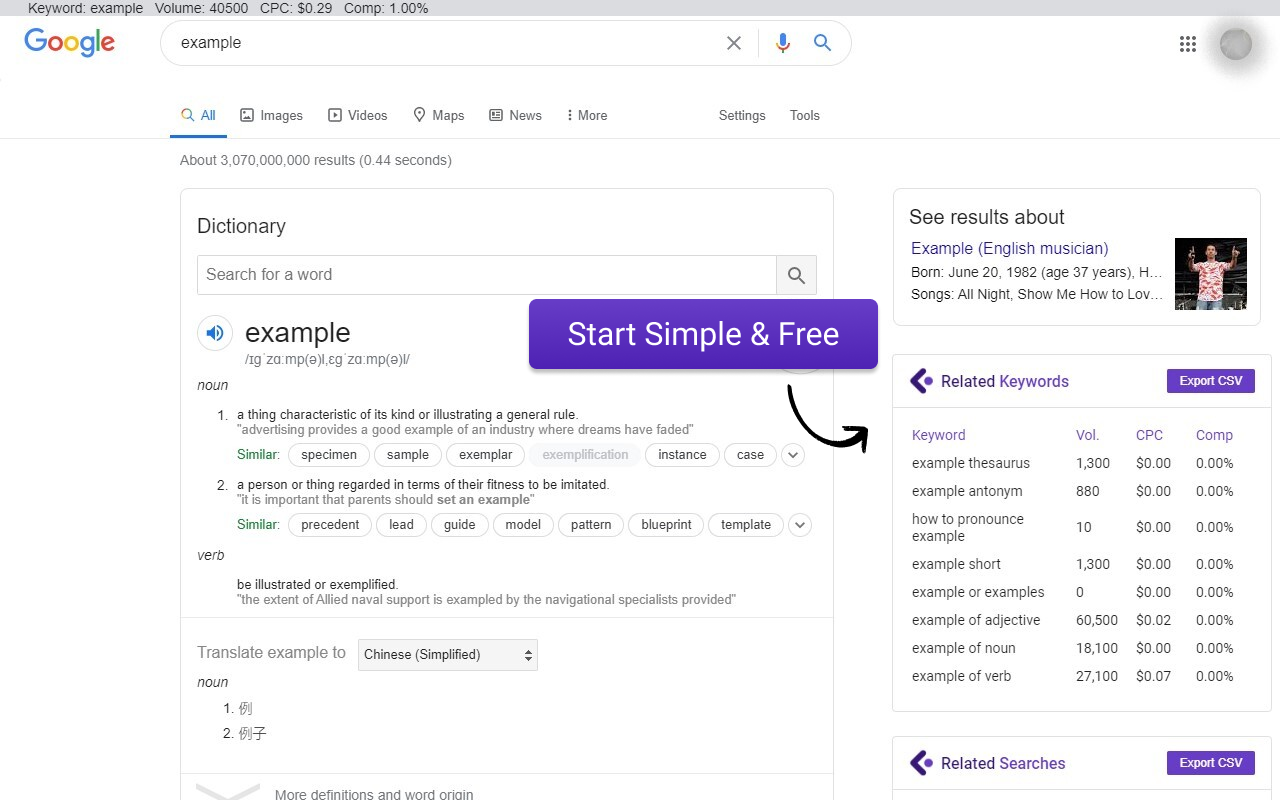This screenshot has height=800, width=1280.
Task: Expand more synonyms after 'template'
Action: tap(799, 525)
